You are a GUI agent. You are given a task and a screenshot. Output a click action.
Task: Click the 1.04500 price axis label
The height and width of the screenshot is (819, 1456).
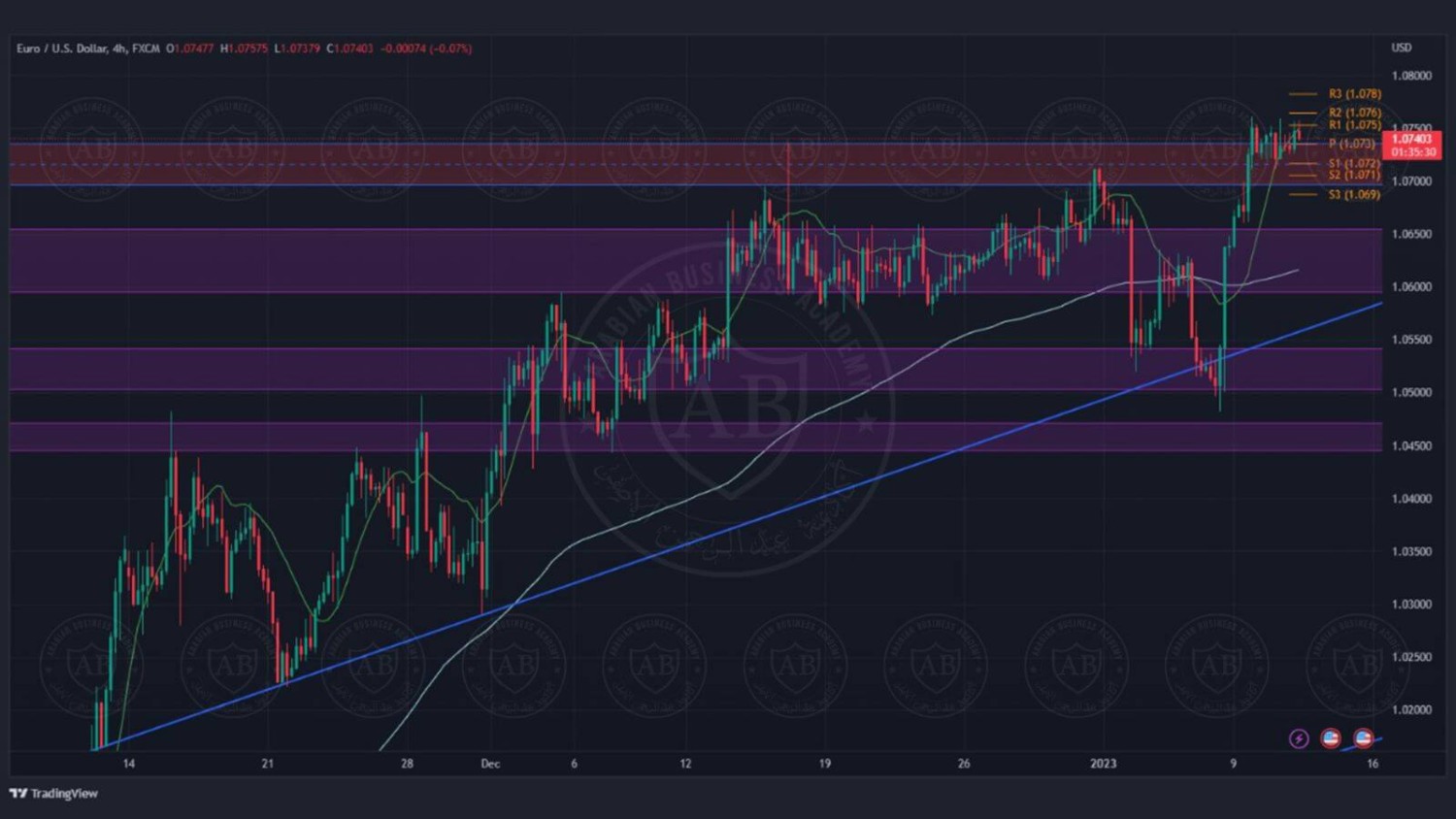pos(1411,446)
